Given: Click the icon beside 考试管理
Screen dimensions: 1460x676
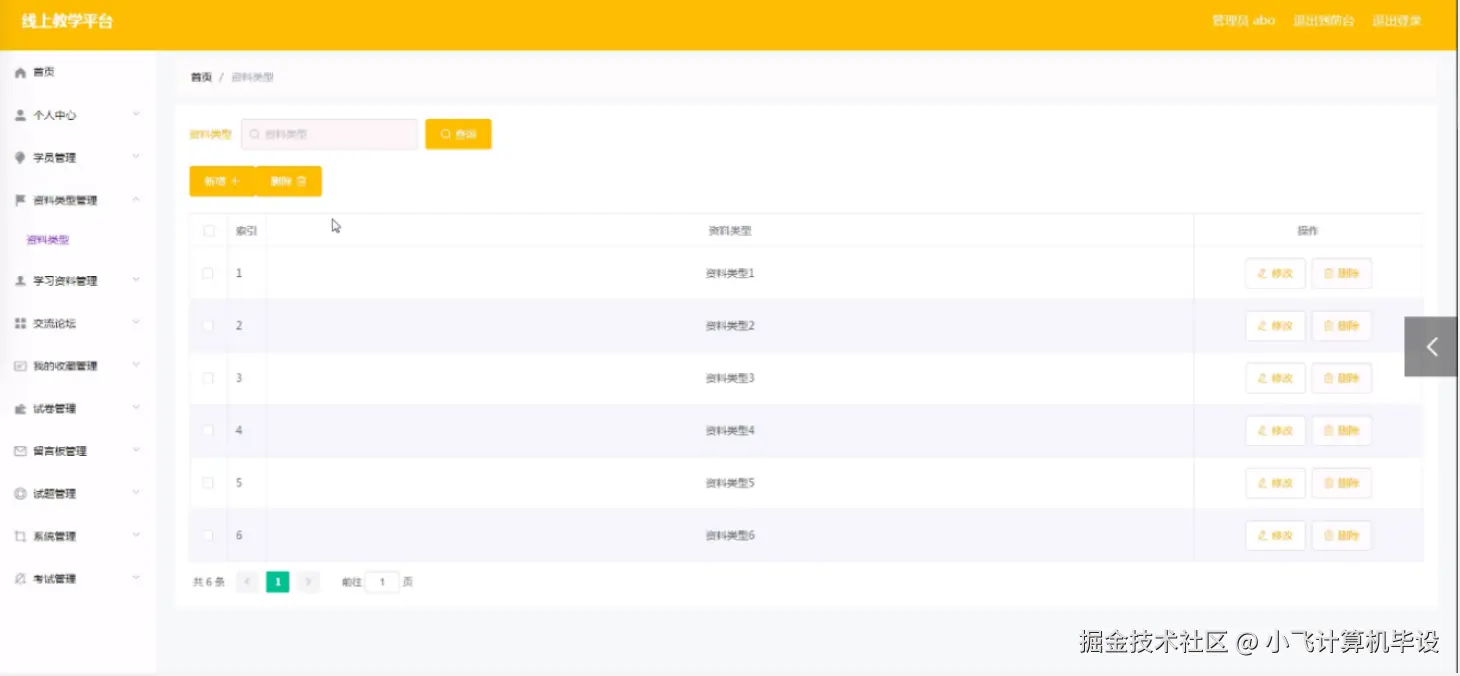Looking at the screenshot, I should point(20,579).
